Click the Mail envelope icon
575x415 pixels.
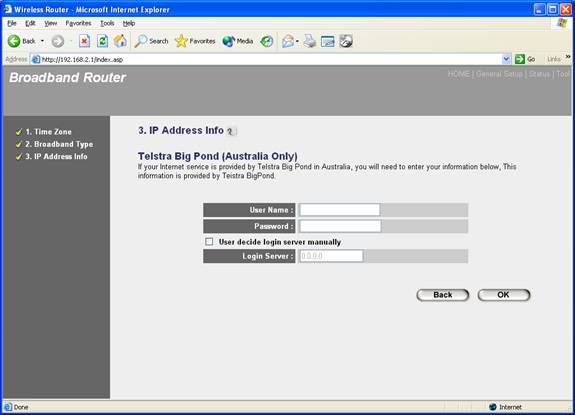click(x=288, y=41)
